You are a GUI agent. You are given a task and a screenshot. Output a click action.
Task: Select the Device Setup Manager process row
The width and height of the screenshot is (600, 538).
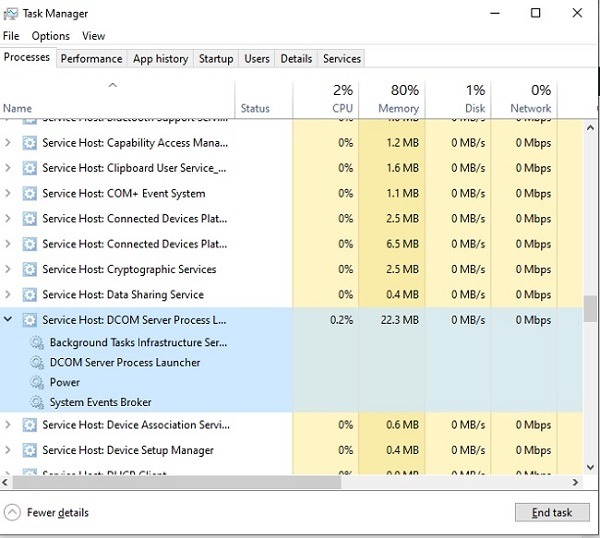(x=291, y=450)
